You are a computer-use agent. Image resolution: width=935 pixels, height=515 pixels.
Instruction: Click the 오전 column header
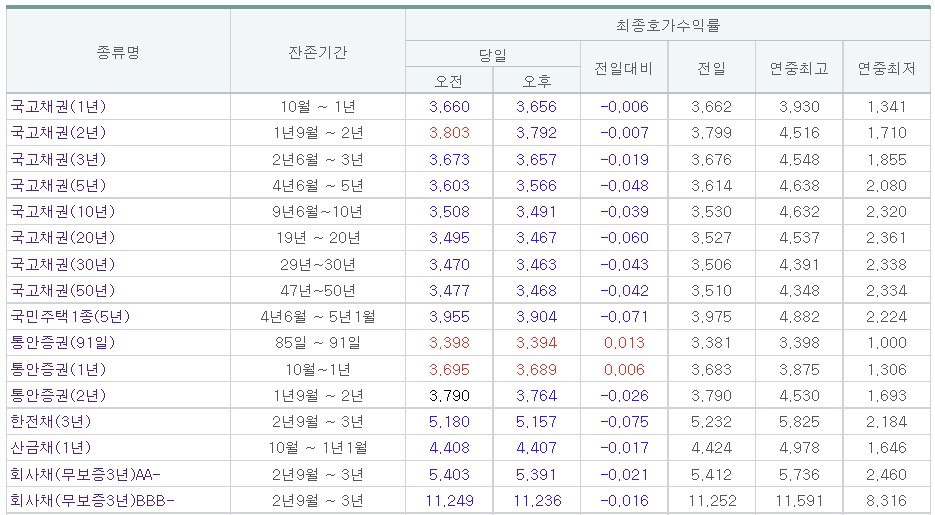tap(449, 81)
